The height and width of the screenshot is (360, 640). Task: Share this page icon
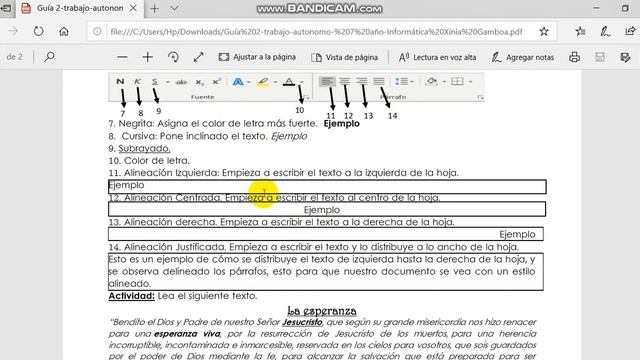[630, 31]
